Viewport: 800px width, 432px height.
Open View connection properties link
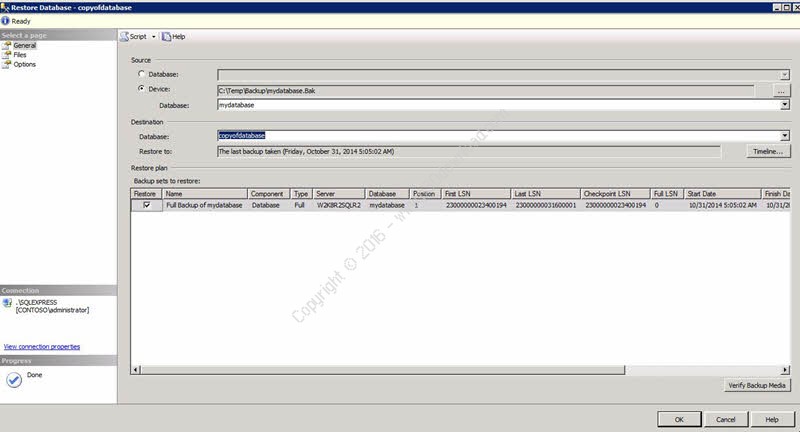tap(42, 347)
